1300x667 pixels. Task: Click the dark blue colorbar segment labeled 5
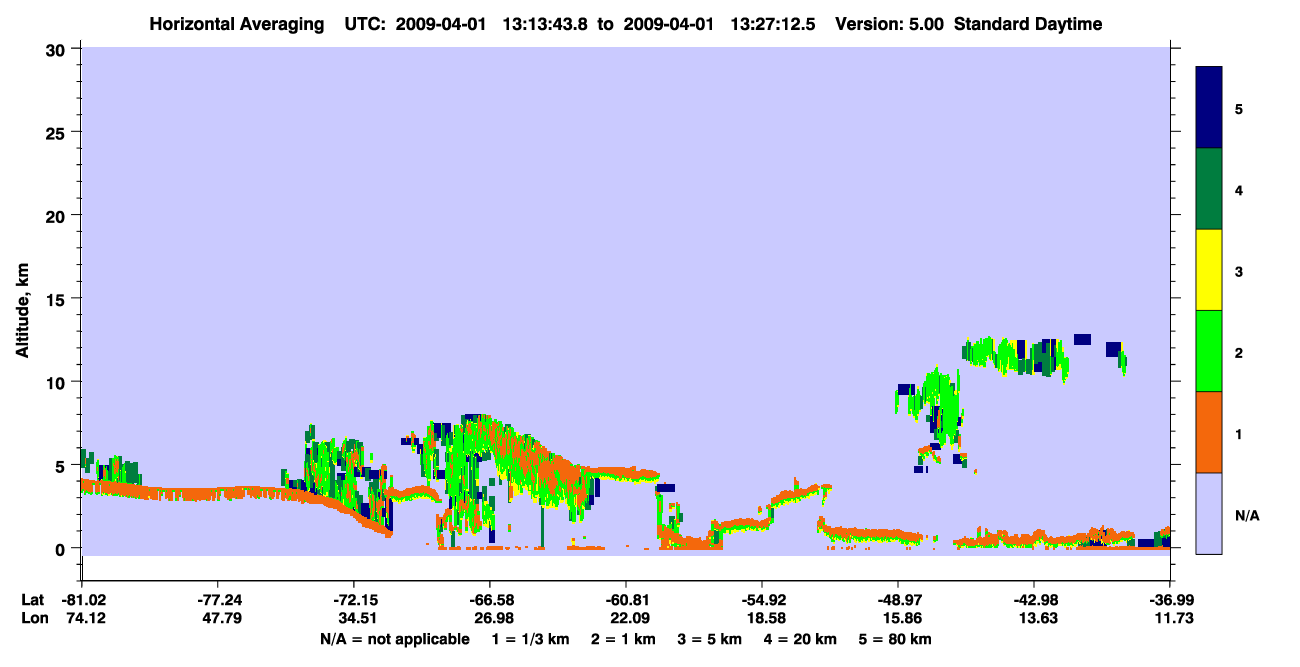[1209, 108]
